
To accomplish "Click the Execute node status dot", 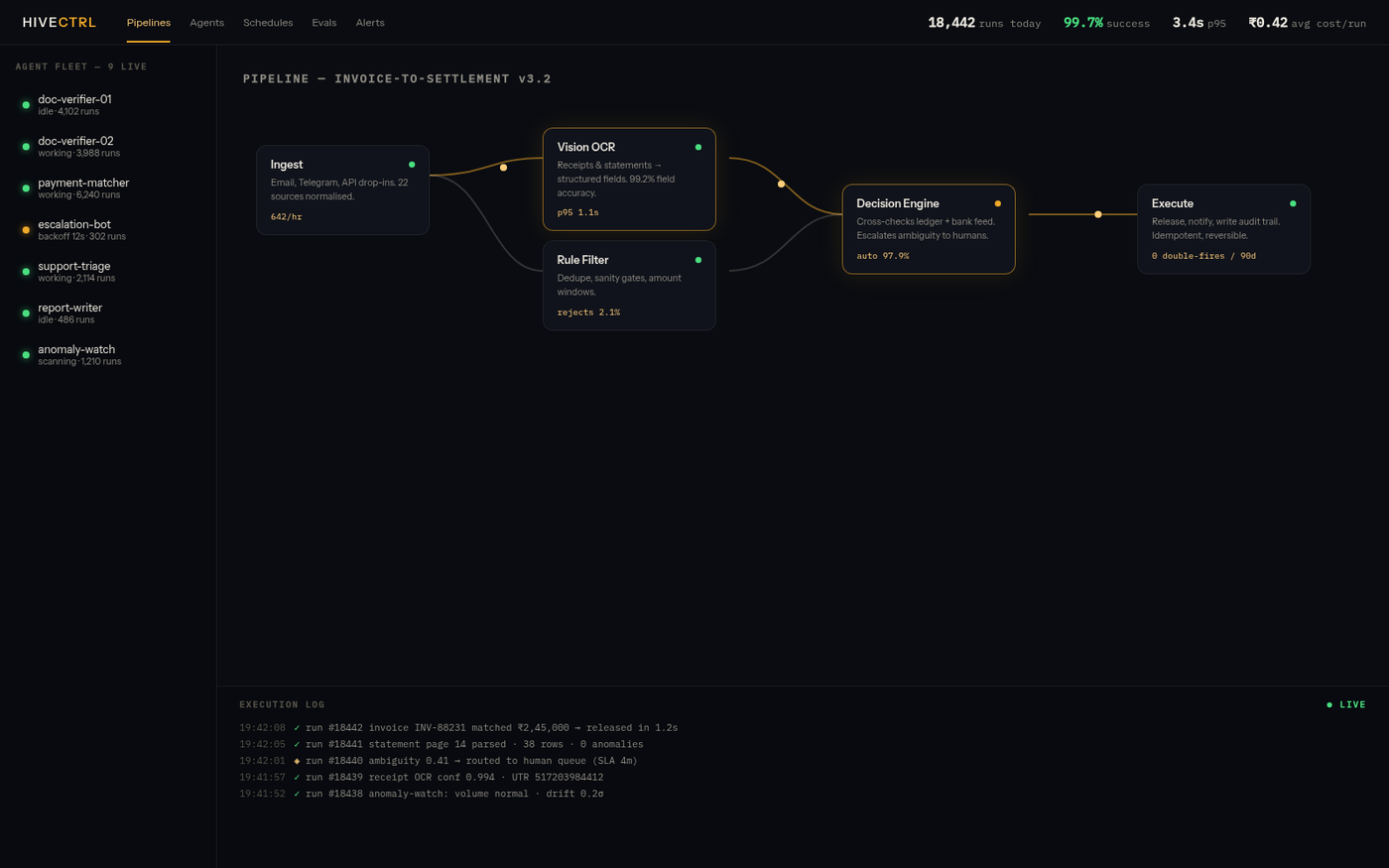I will point(1293,203).
